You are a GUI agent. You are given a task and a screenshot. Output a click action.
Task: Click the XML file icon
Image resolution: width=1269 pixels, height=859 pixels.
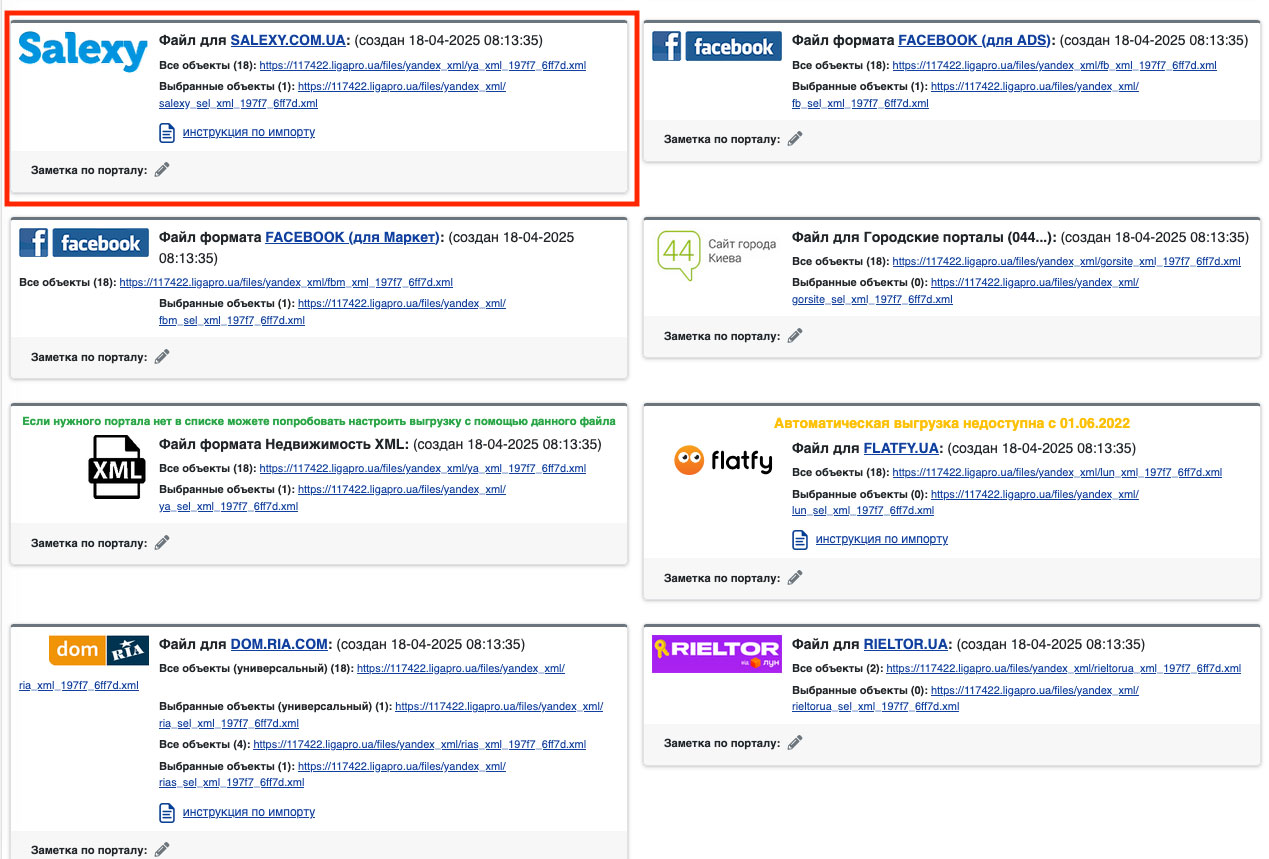[117, 467]
